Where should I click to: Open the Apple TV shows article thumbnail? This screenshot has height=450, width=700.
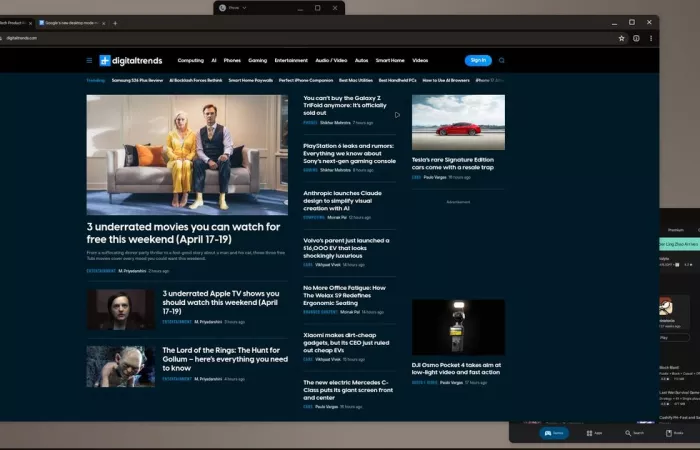(121, 309)
